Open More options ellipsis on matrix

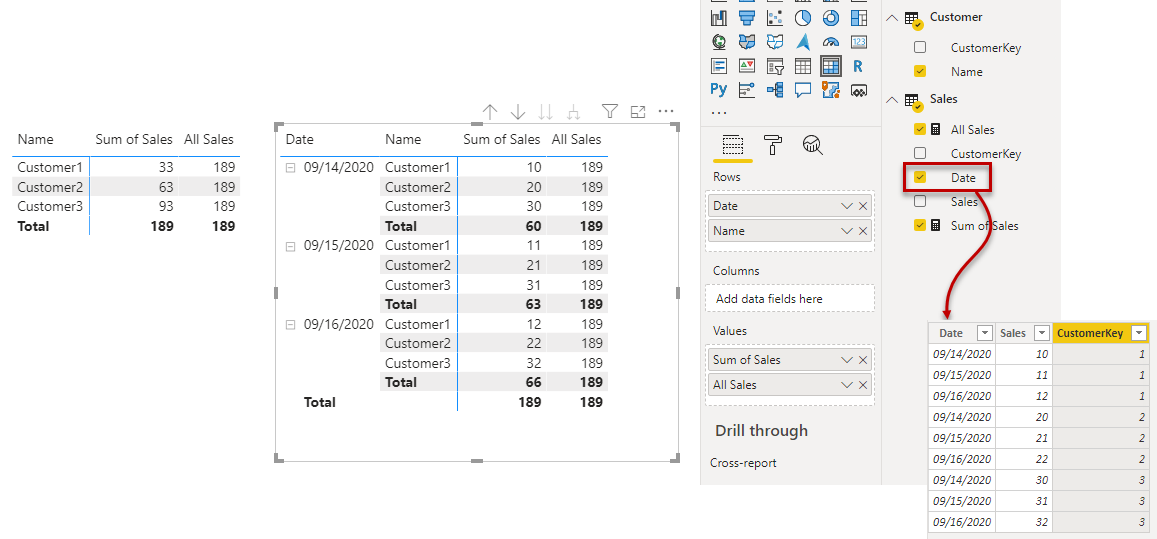666,111
